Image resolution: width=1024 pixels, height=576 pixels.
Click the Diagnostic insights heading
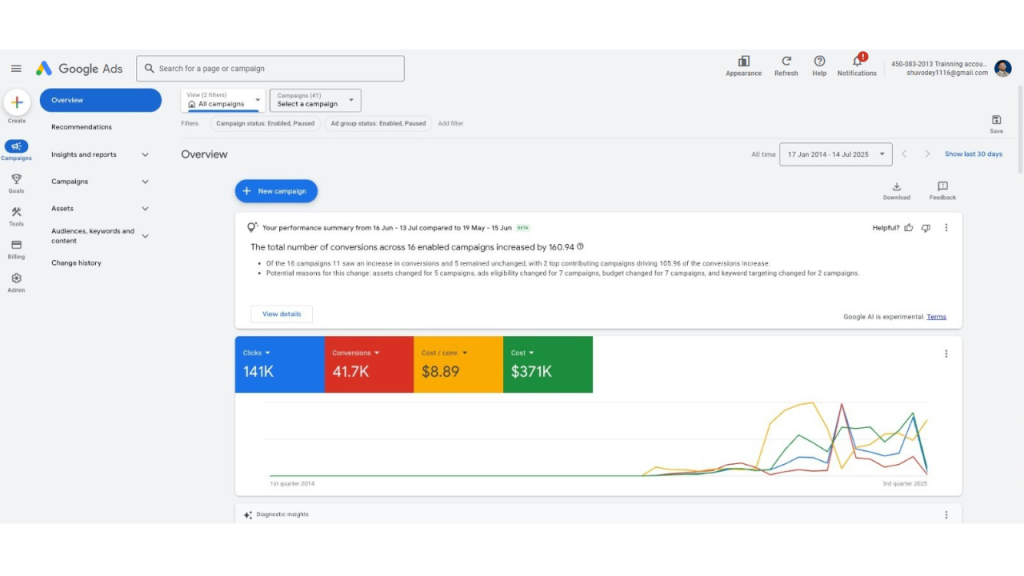pyautogui.click(x=282, y=515)
